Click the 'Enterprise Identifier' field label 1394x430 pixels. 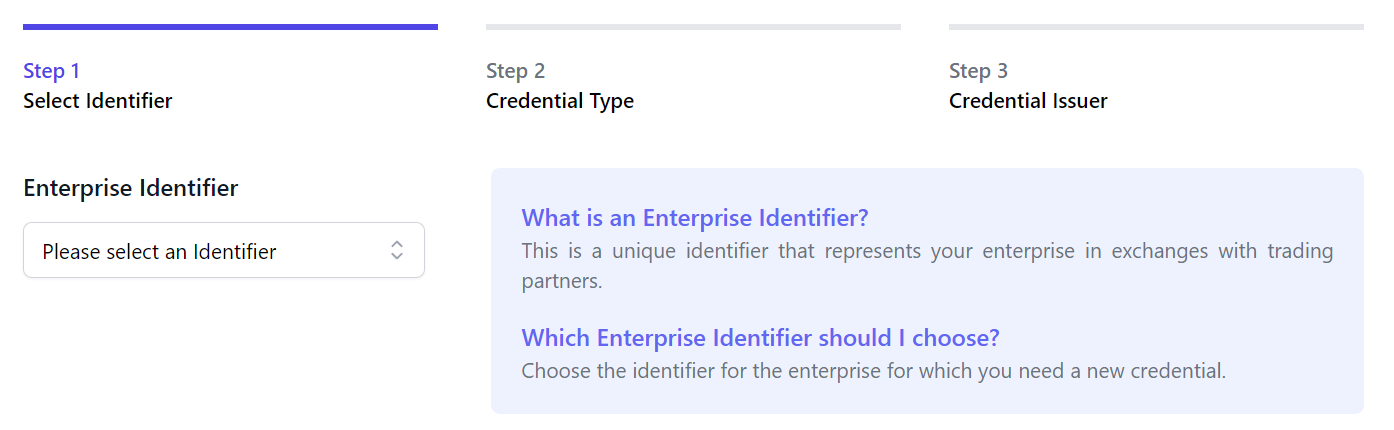coord(131,188)
